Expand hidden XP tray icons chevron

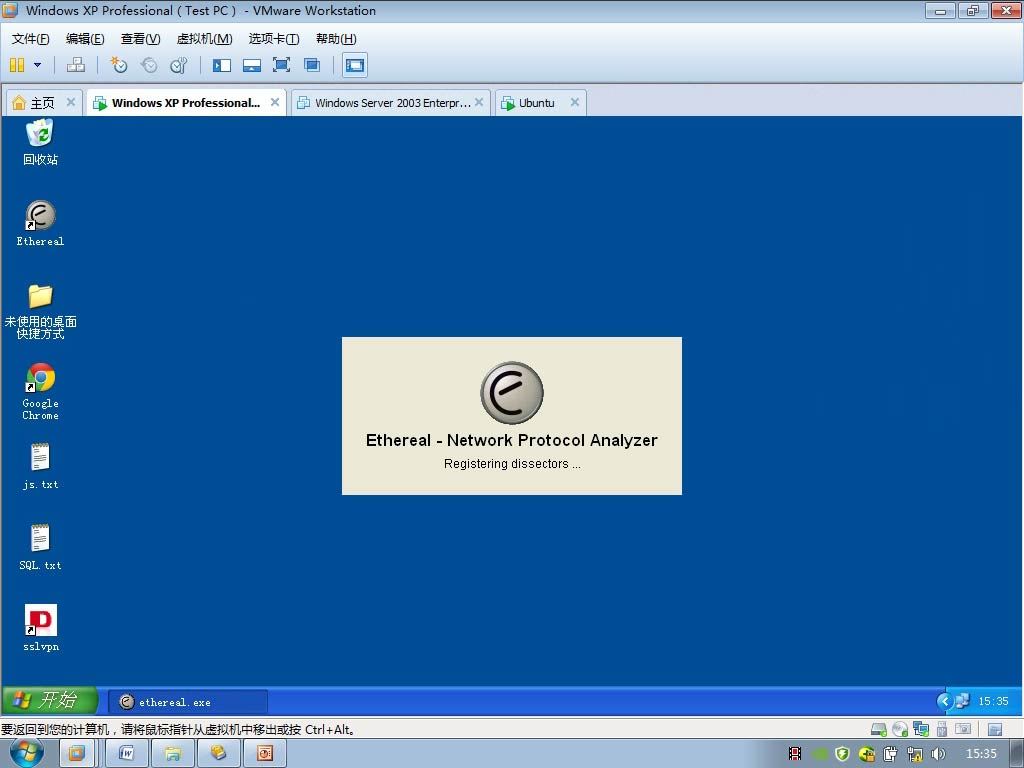(x=944, y=701)
